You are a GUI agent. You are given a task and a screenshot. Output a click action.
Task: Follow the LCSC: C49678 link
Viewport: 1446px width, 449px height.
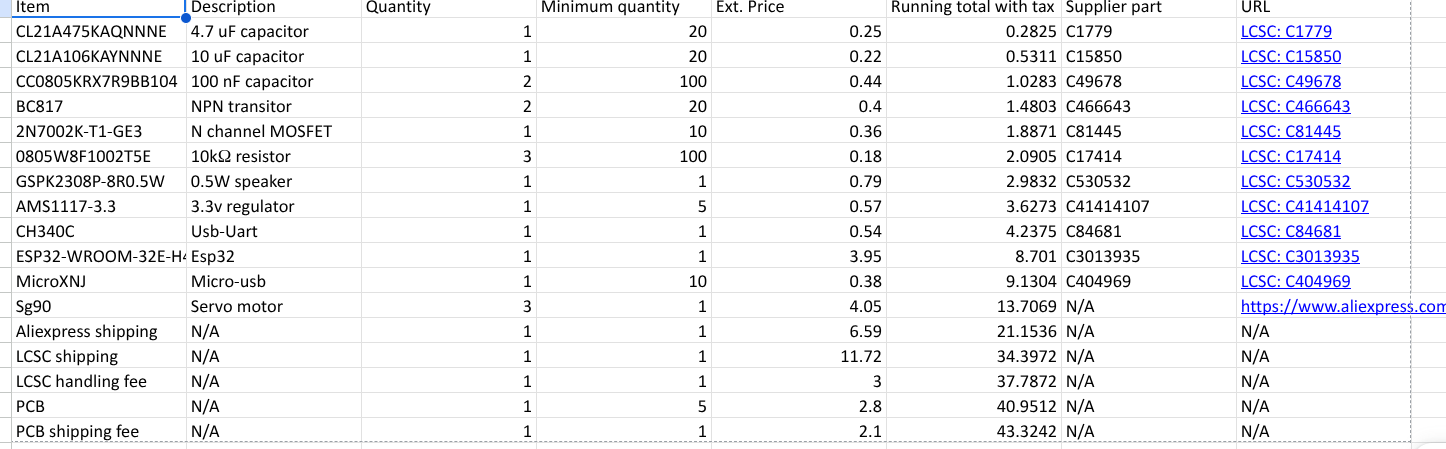tap(1291, 82)
